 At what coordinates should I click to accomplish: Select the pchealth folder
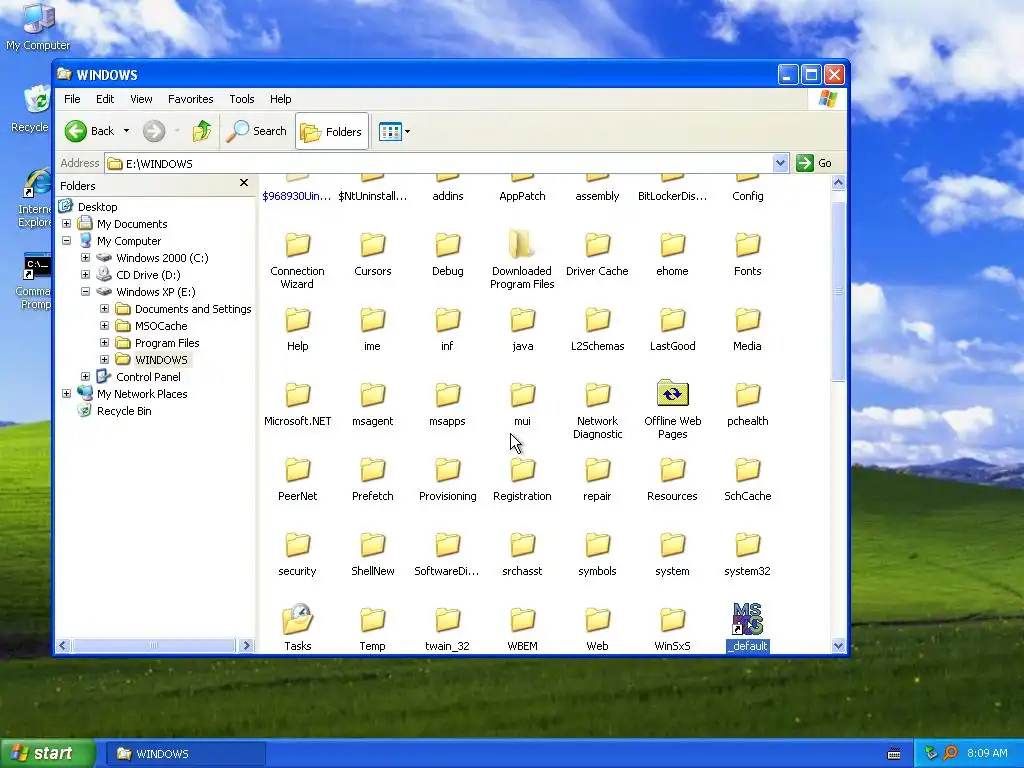[748, 405]
